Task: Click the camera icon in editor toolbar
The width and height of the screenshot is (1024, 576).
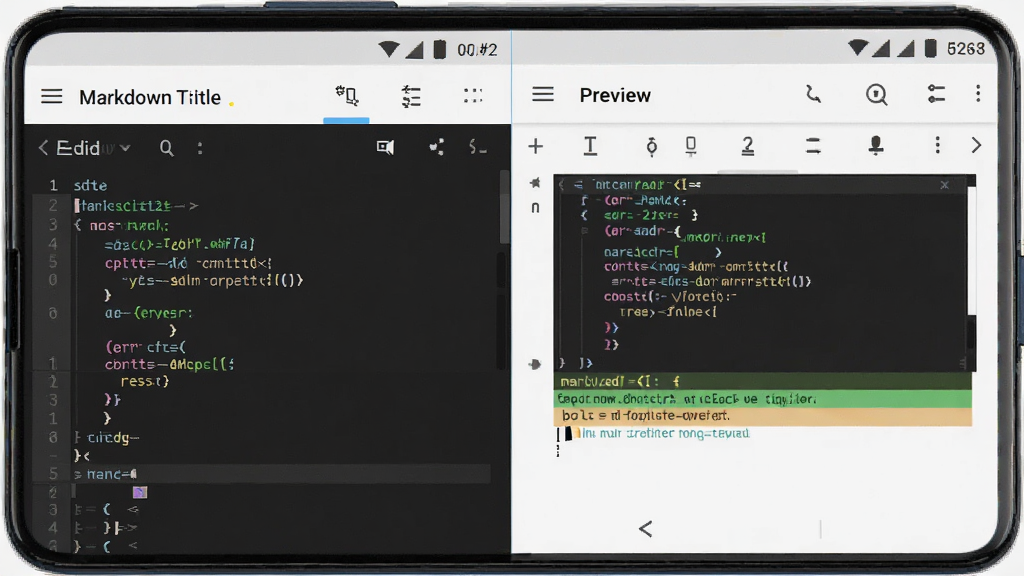Action: coord(385,148)
